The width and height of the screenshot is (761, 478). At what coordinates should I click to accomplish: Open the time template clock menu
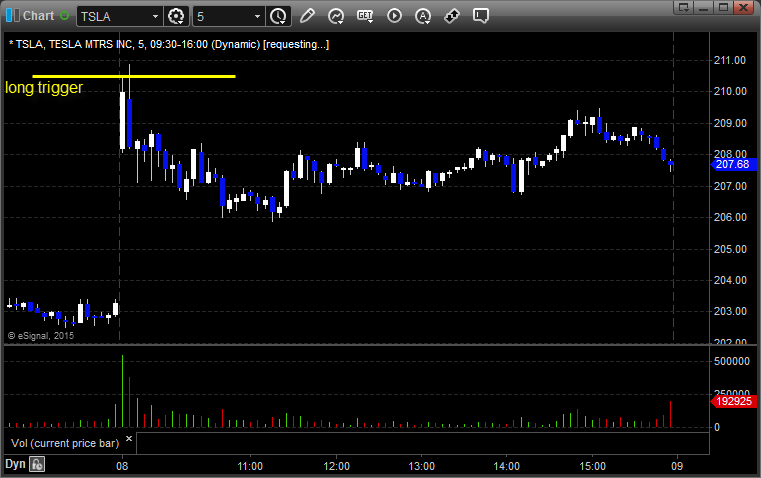point(278,16)
